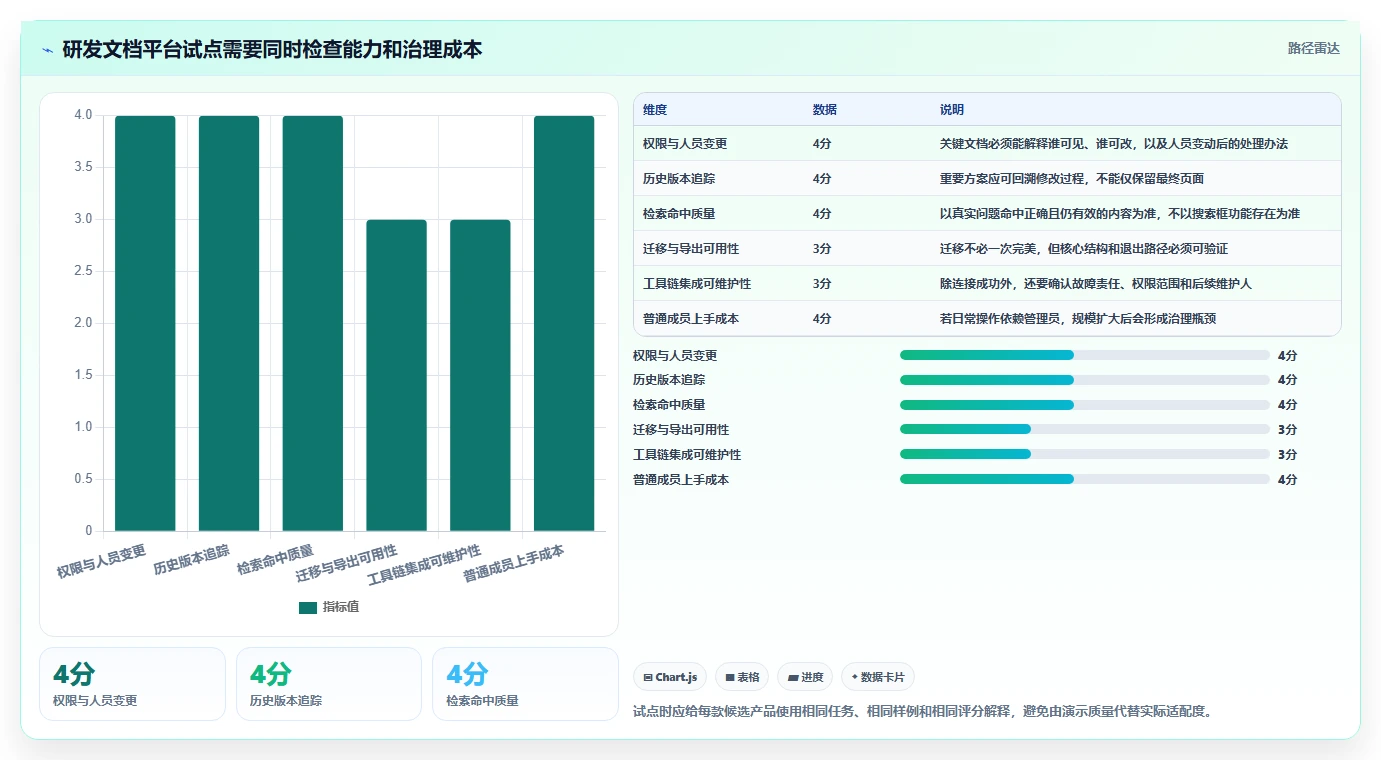
Task: Click the 普通成员上手成本 bar in the chart
Action: click(x=564, y=323)
